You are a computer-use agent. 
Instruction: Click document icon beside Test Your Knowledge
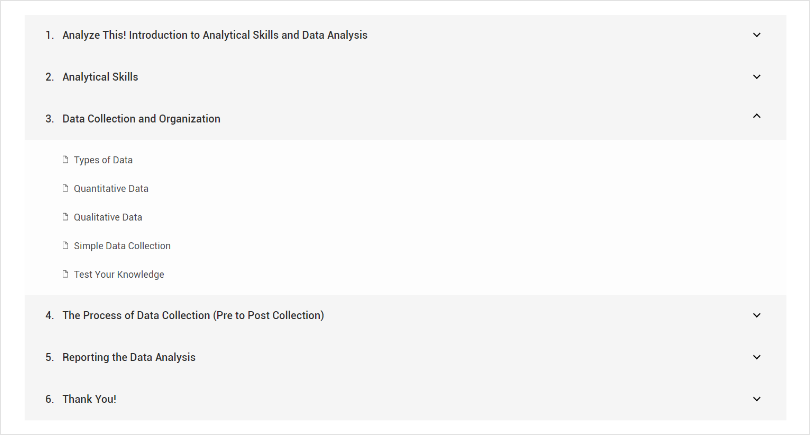click(x=66, y=275)
